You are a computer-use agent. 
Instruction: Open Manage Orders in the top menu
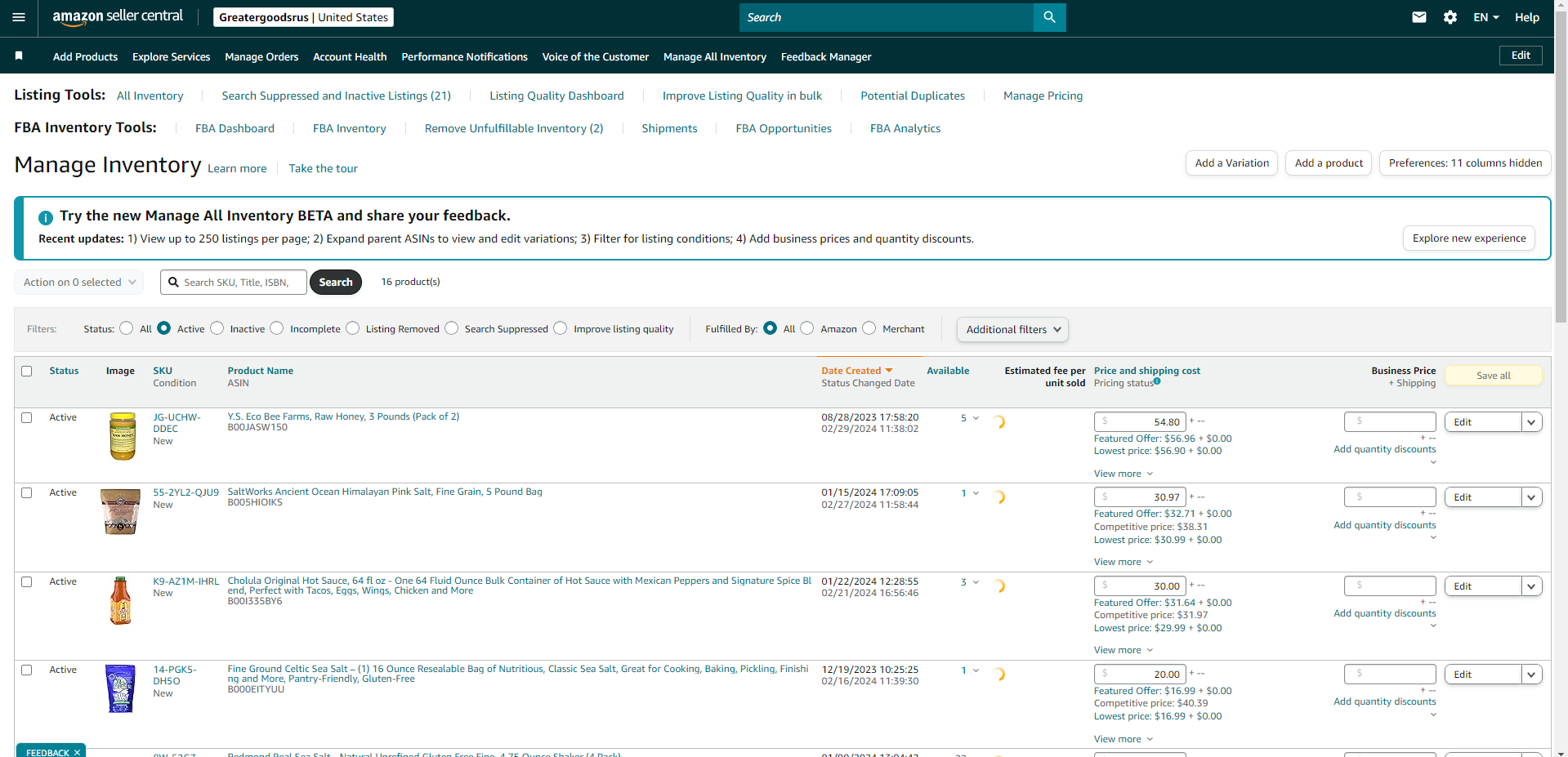[261, 56]
